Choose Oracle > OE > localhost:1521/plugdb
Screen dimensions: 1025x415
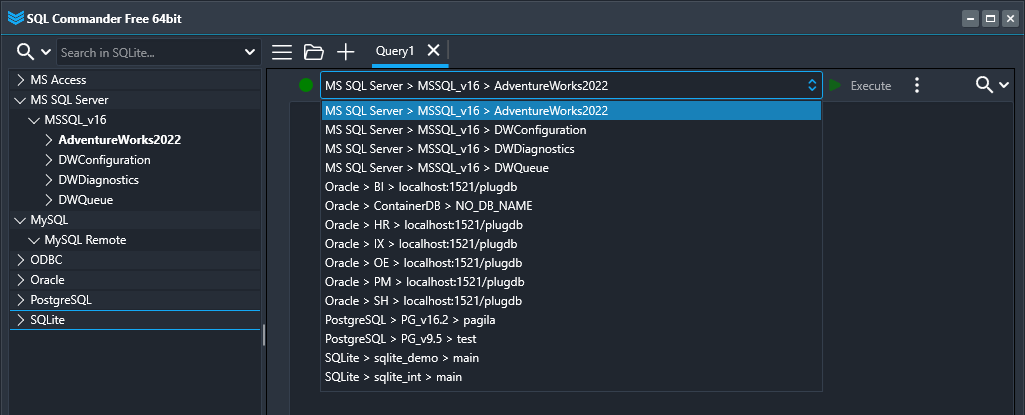(571, 263)
